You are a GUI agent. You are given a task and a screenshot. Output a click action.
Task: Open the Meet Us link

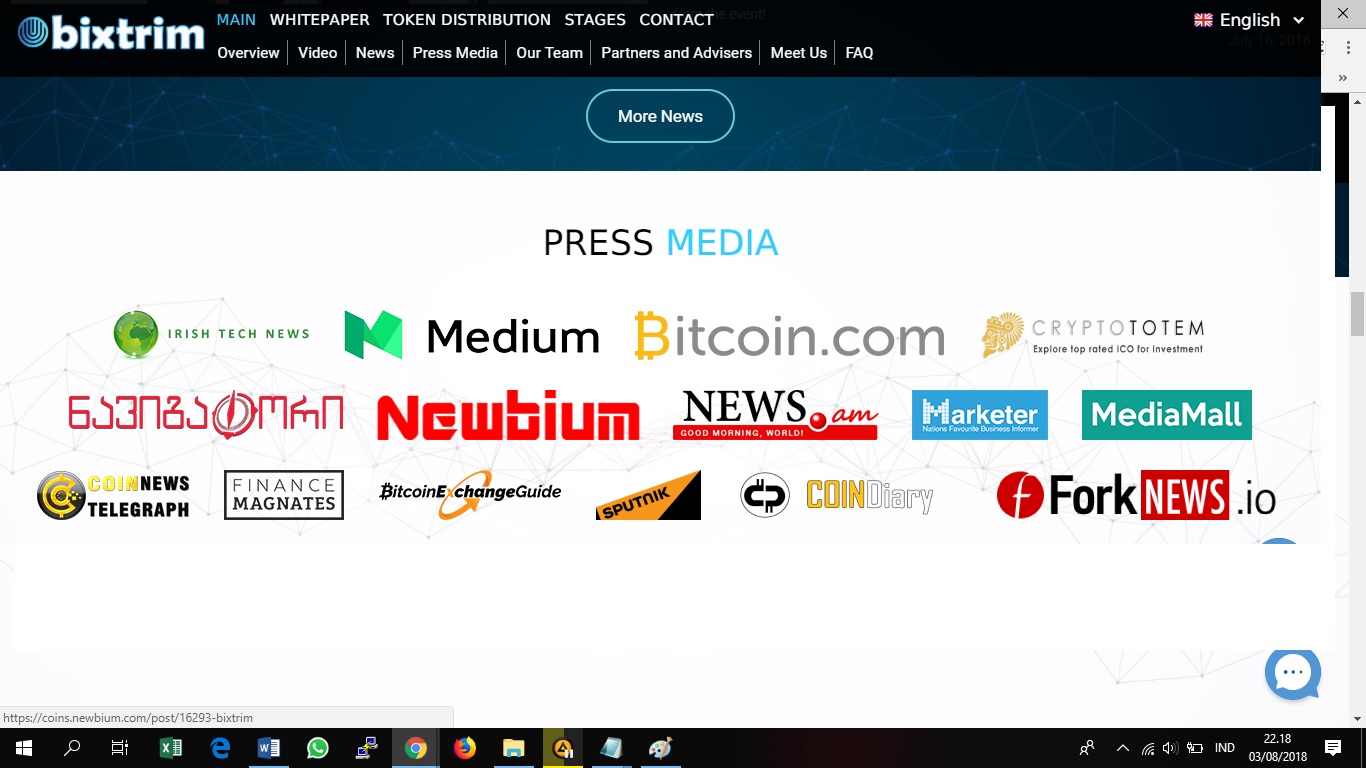(799, 53)
